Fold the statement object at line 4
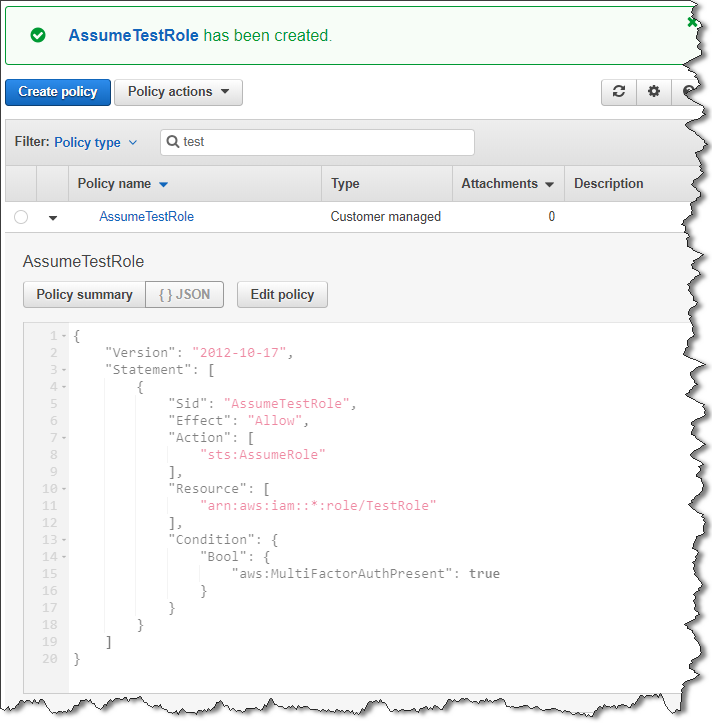The height and width of the screenshot is (725, 712). click(x=64, y=387)
